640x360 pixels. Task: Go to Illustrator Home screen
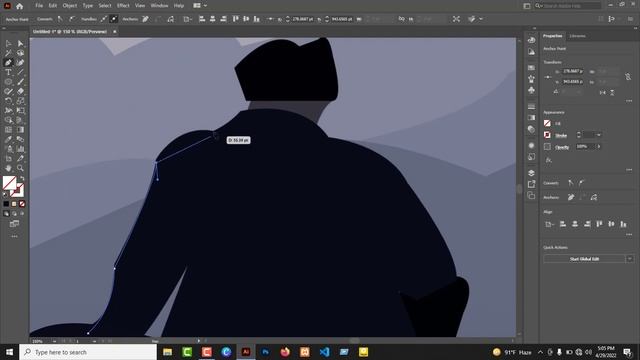19,6
